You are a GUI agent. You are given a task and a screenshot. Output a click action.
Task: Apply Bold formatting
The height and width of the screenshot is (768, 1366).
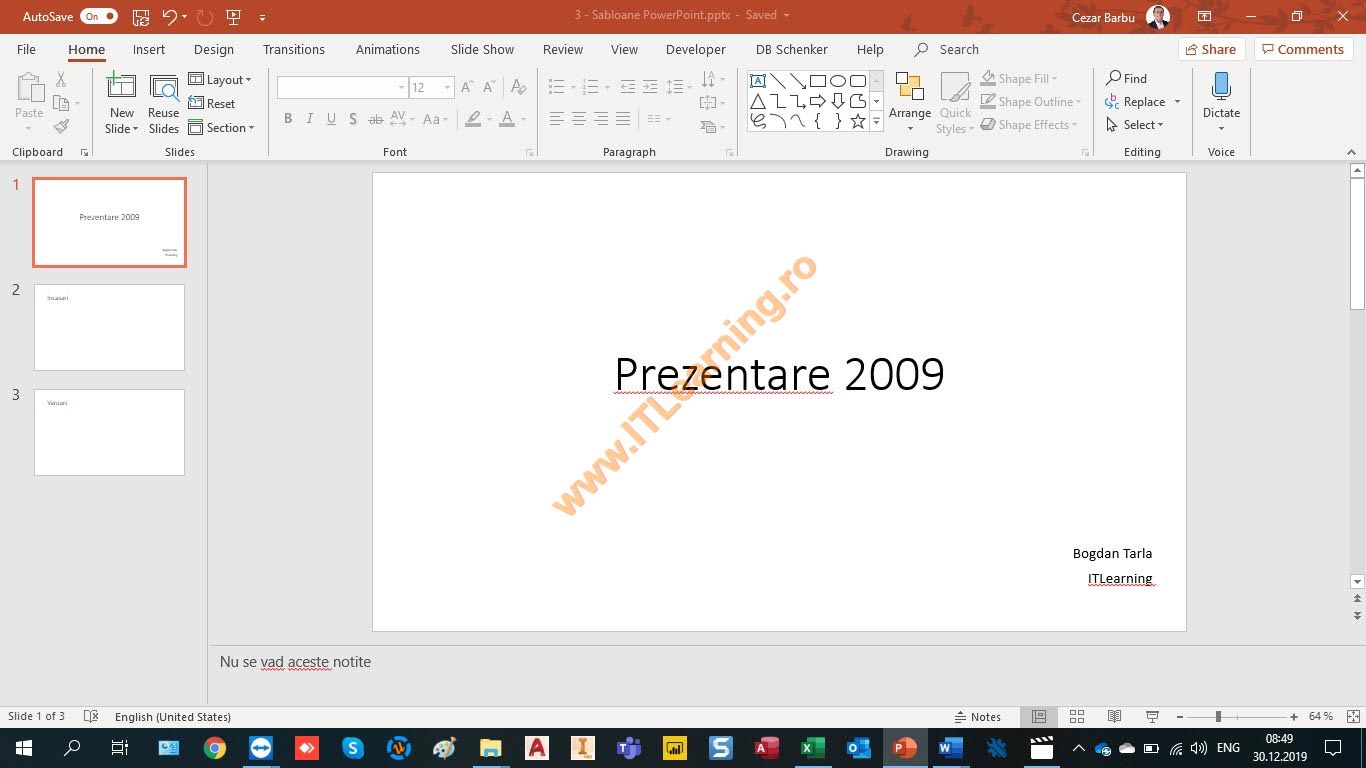tap(288, 119)
